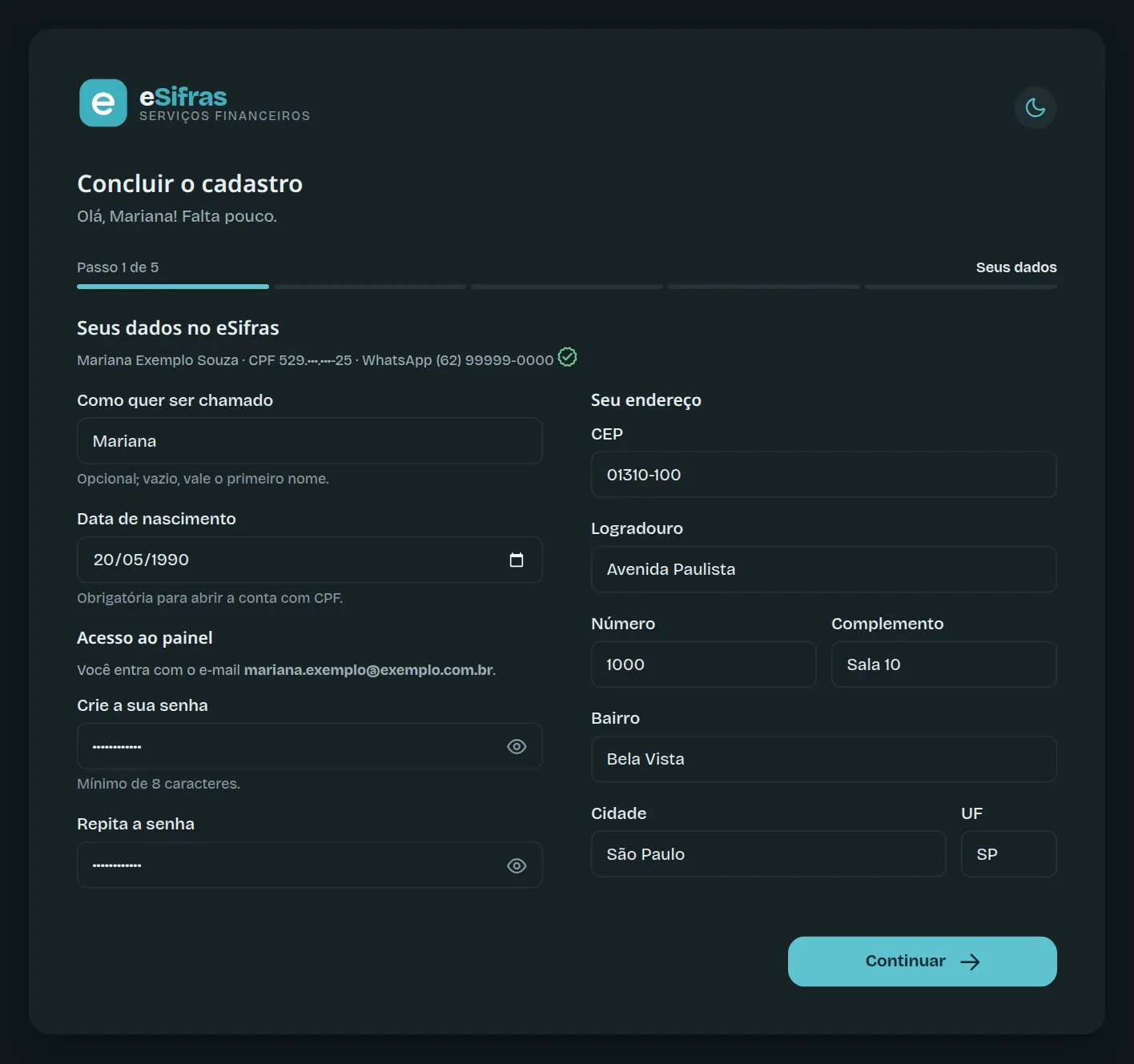Screen dimensions: 1134x1064
Task: Edit the CEP field
Action: [824, 475]
